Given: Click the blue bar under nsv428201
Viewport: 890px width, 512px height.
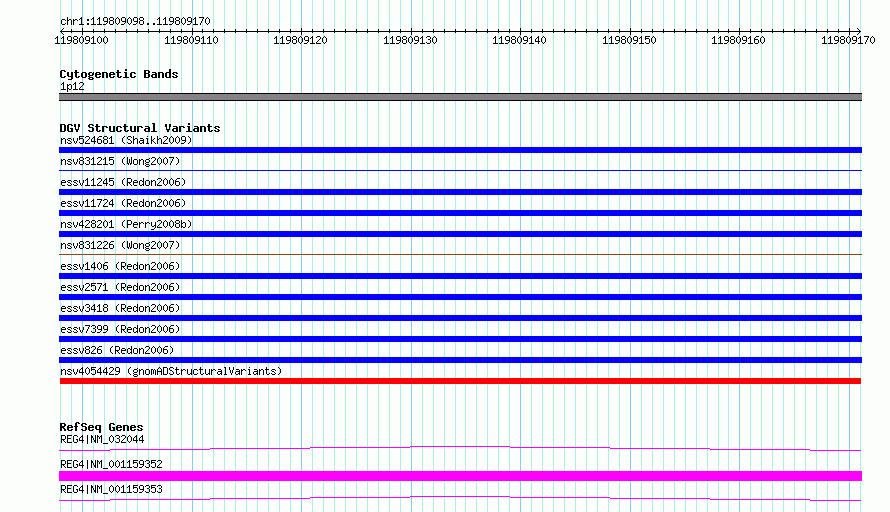Looking at the screenshot, I should [460, 234].
